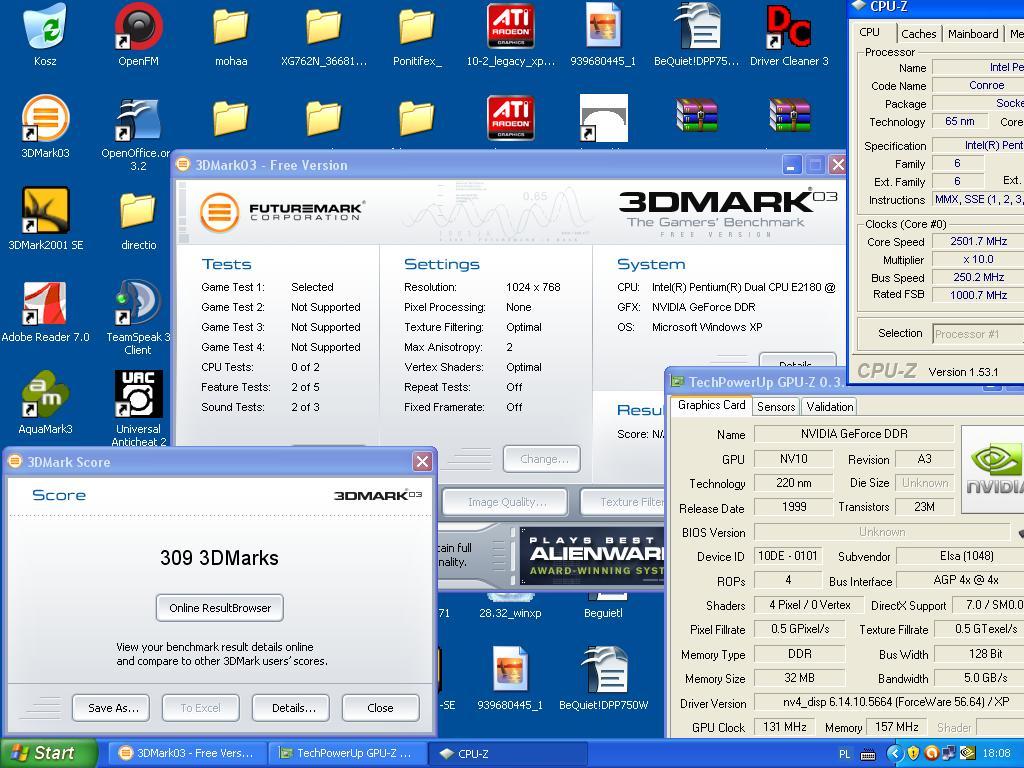Click the Driver Version field in GPU-Z
The image size is (1024, 768).
tap(888, 702)
